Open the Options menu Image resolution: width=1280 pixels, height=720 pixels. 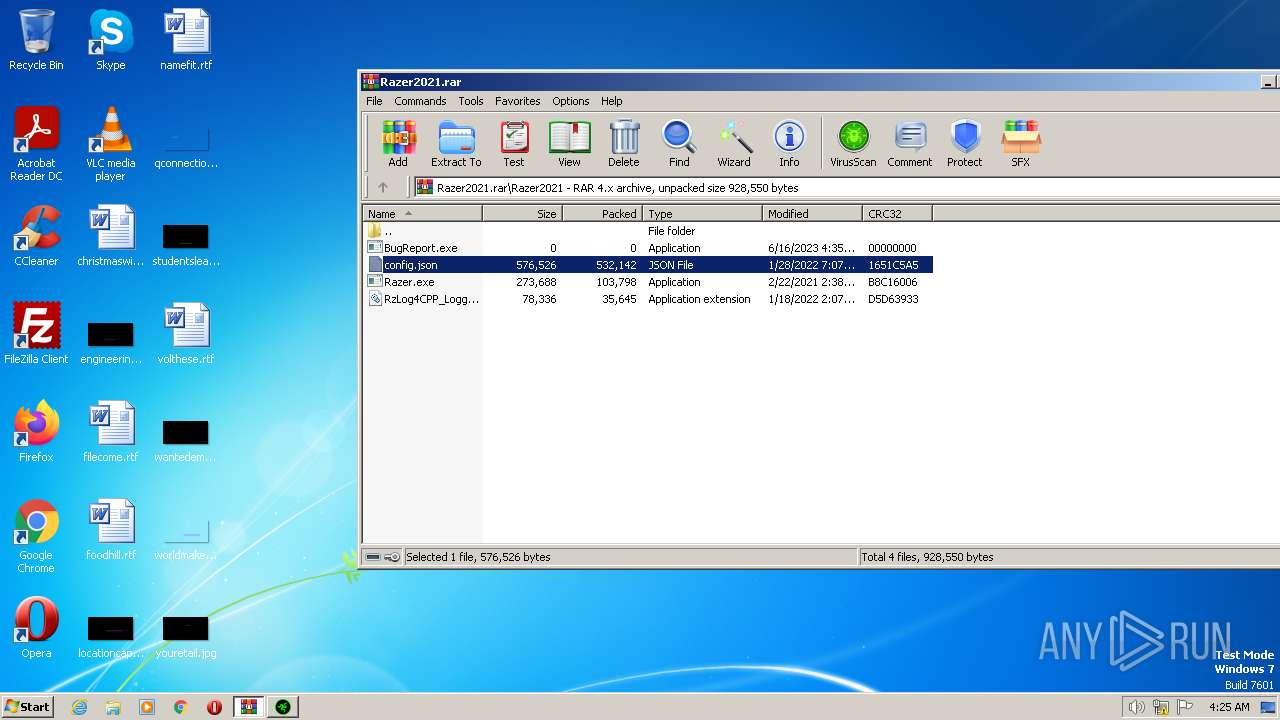(571, 101)
